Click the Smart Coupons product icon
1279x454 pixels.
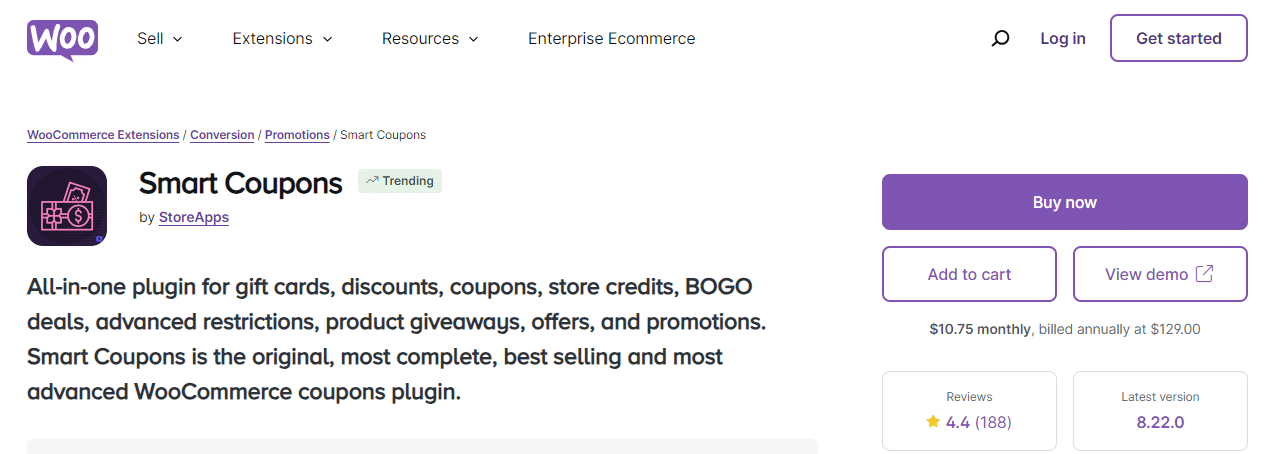pos(67,206)
